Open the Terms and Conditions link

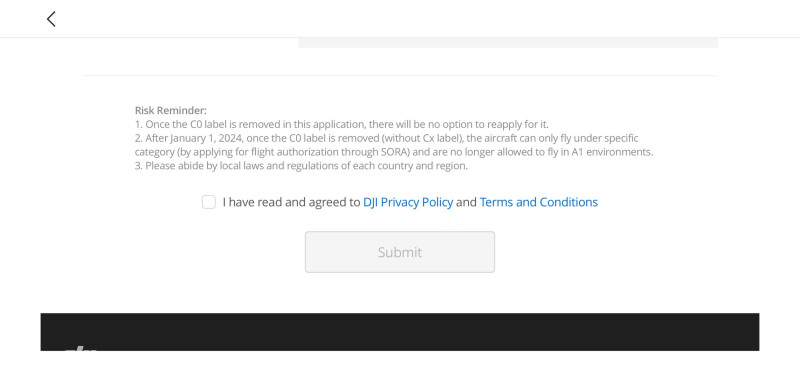[x=538, y=202]
